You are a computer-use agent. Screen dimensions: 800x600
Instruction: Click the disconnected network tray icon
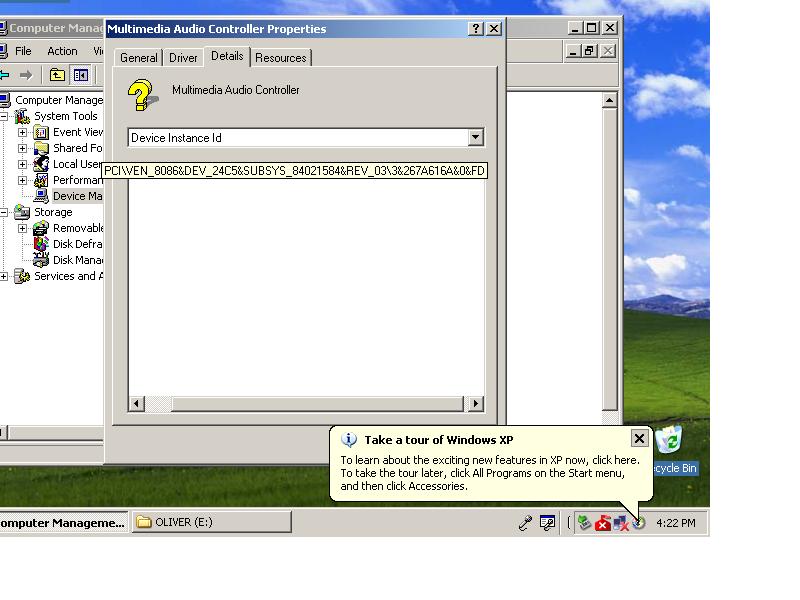tap(620, 523)
